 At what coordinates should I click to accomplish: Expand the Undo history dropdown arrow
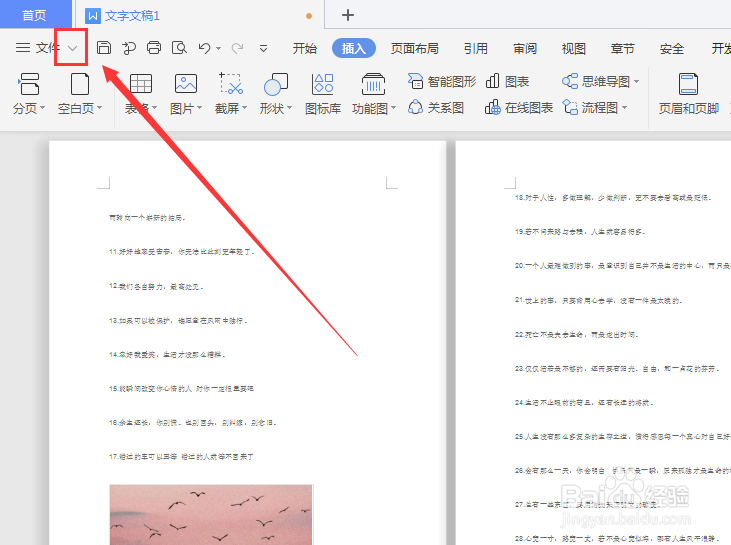click(218, 48)
